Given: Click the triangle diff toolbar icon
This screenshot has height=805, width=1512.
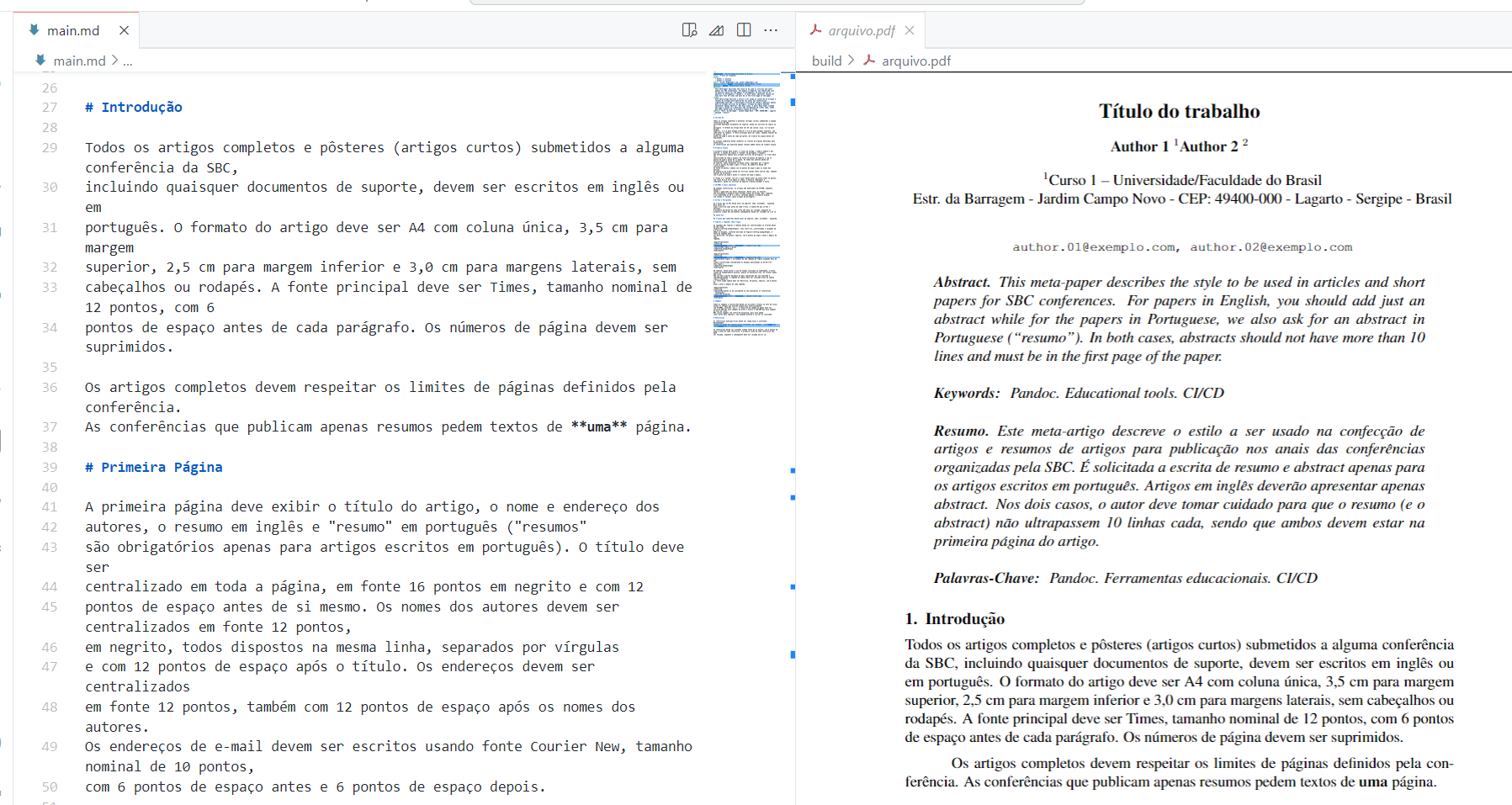Looking at the screenshot, I should 716,29.
